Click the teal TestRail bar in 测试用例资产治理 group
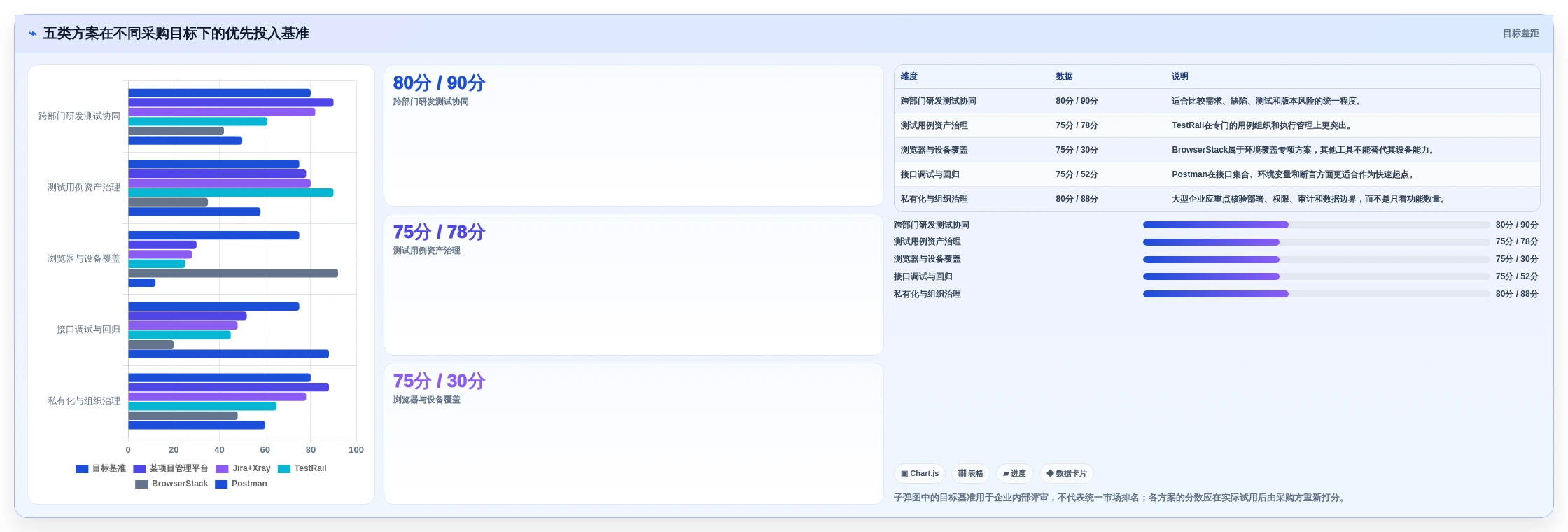1568x532 pixels. click(231, 192)
